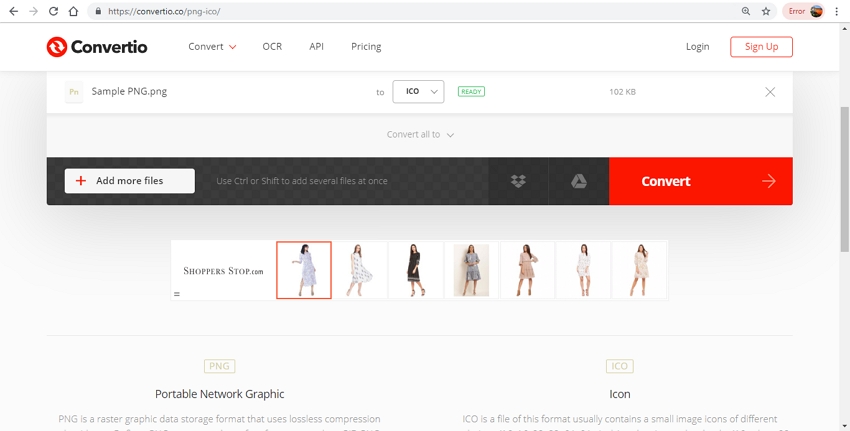Click the Dropbox upload icon
Screen dimensions: 850x431
pos(518,181)
